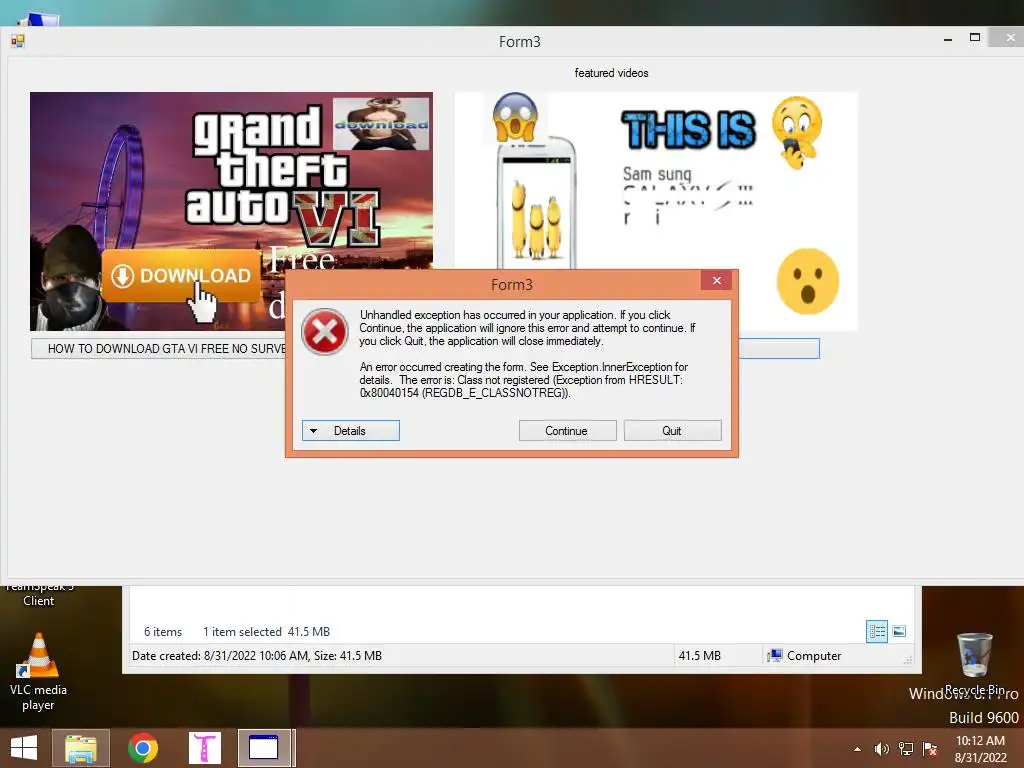Screen dimensions: 1024x768
Task: Click Continue in the exception dialog
Action: pos(568,430)
